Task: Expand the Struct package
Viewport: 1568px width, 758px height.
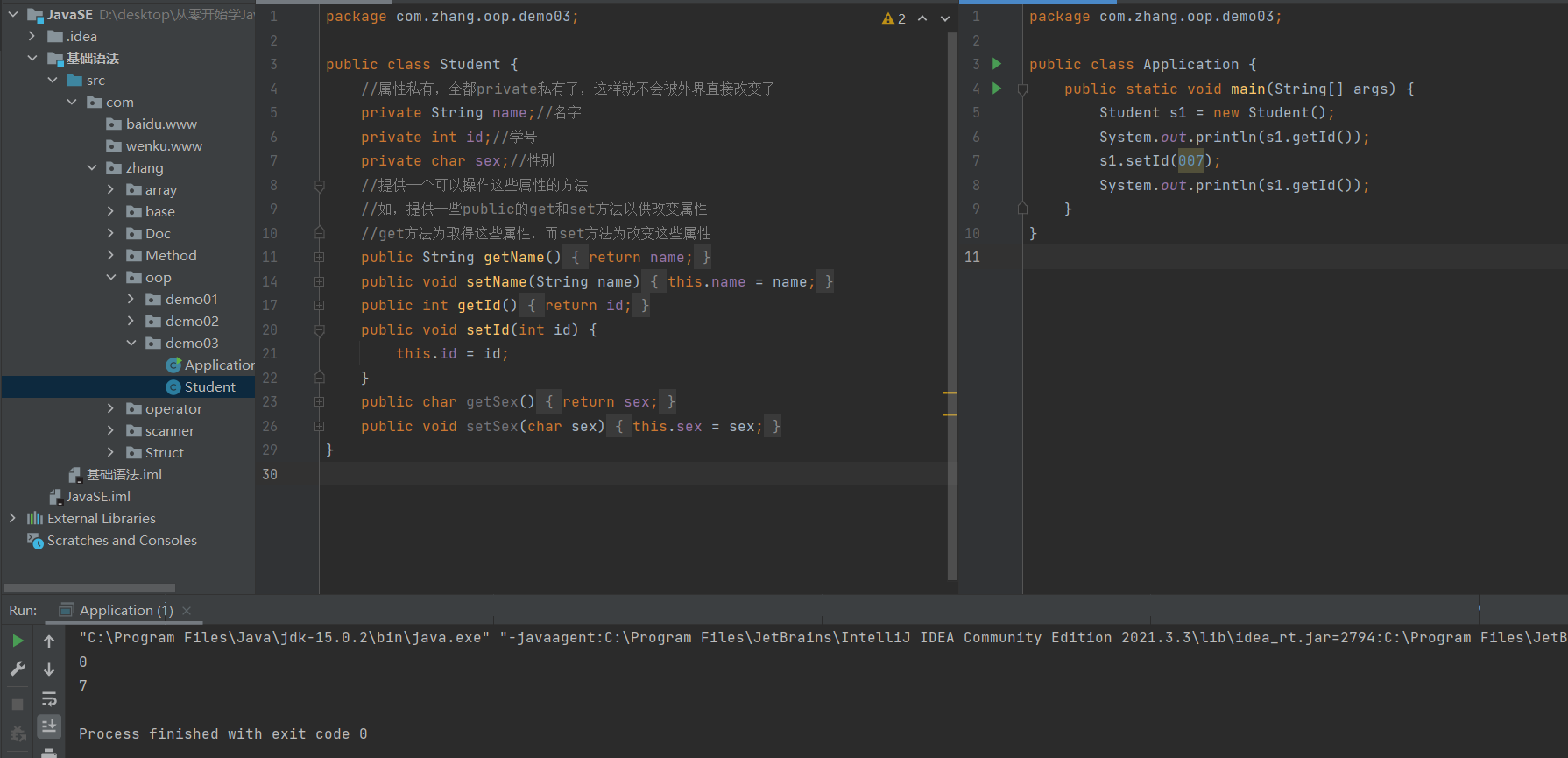Action: point(111,452)
